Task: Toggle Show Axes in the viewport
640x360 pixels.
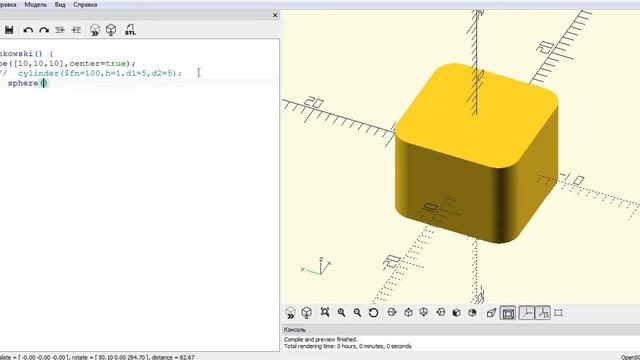Action: (x=527, y=313)
